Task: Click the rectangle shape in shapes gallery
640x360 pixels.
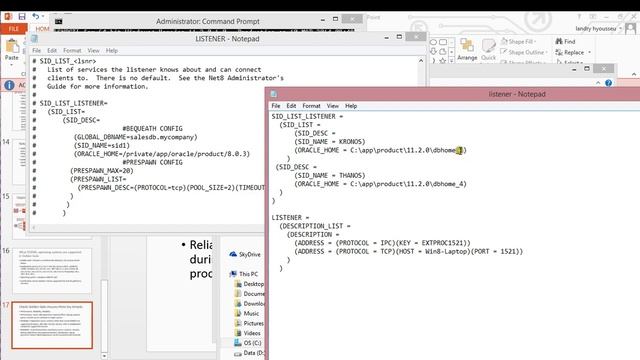Action: pos(443,42)
